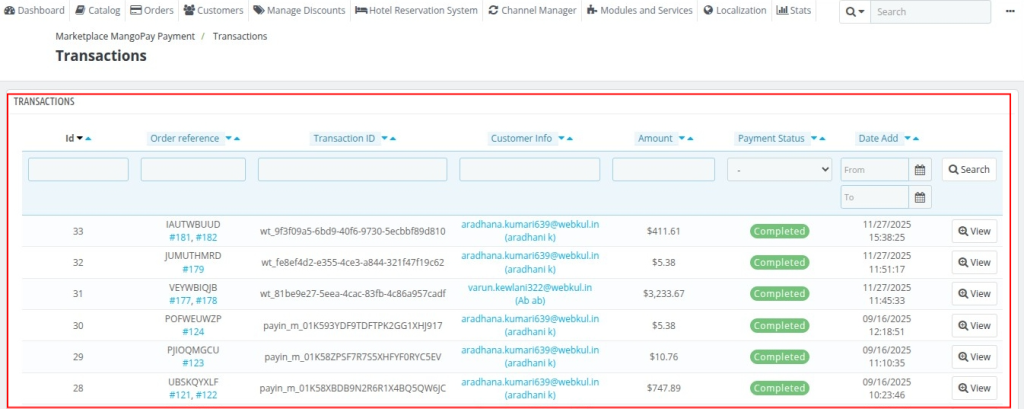Focus the Id filter field
Viewport: 1024px width, 409px height.
coord(78,169)
